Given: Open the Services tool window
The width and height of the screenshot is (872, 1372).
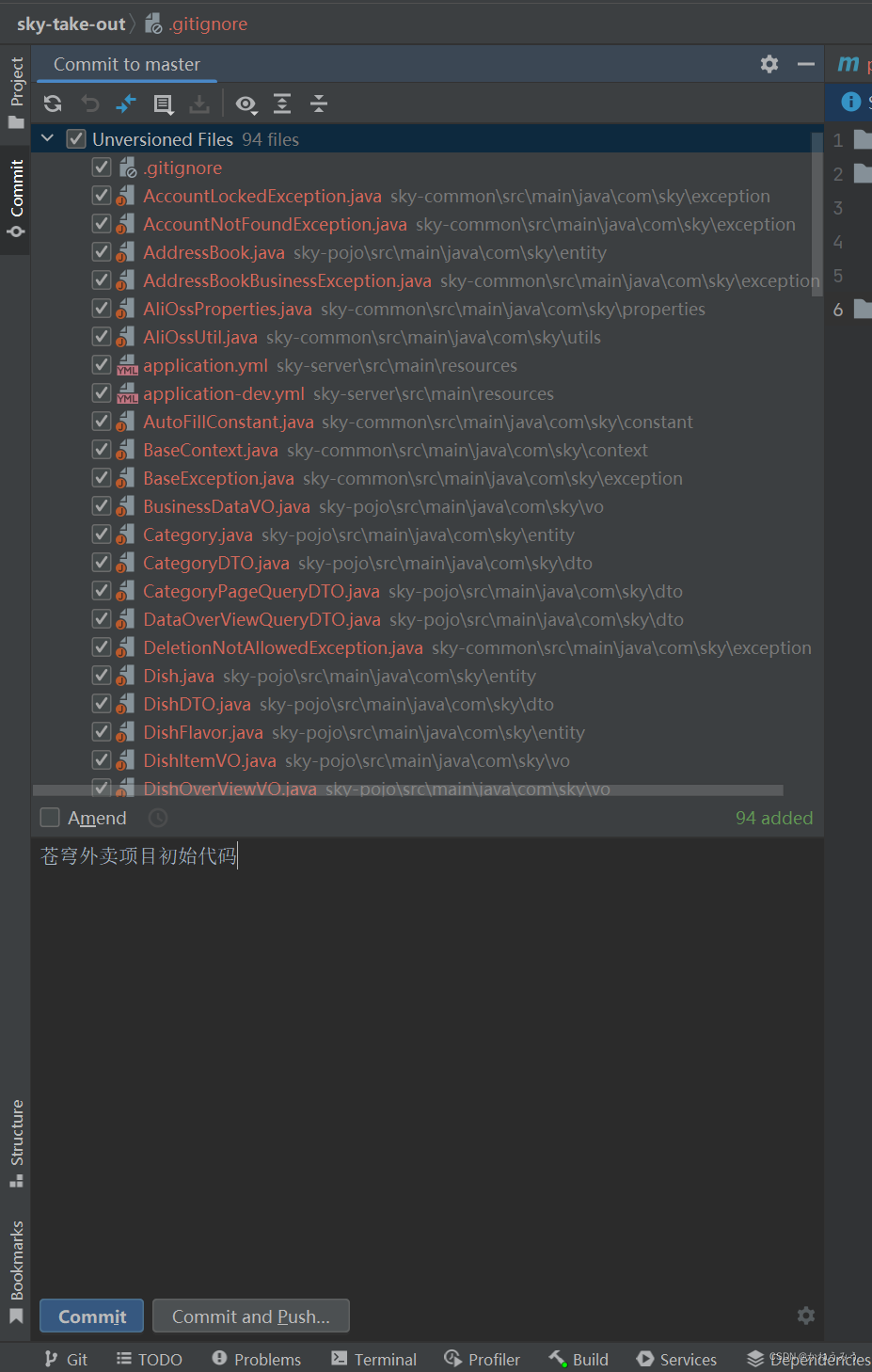Looking at the screenshot, I should (x=676, y=1359).
